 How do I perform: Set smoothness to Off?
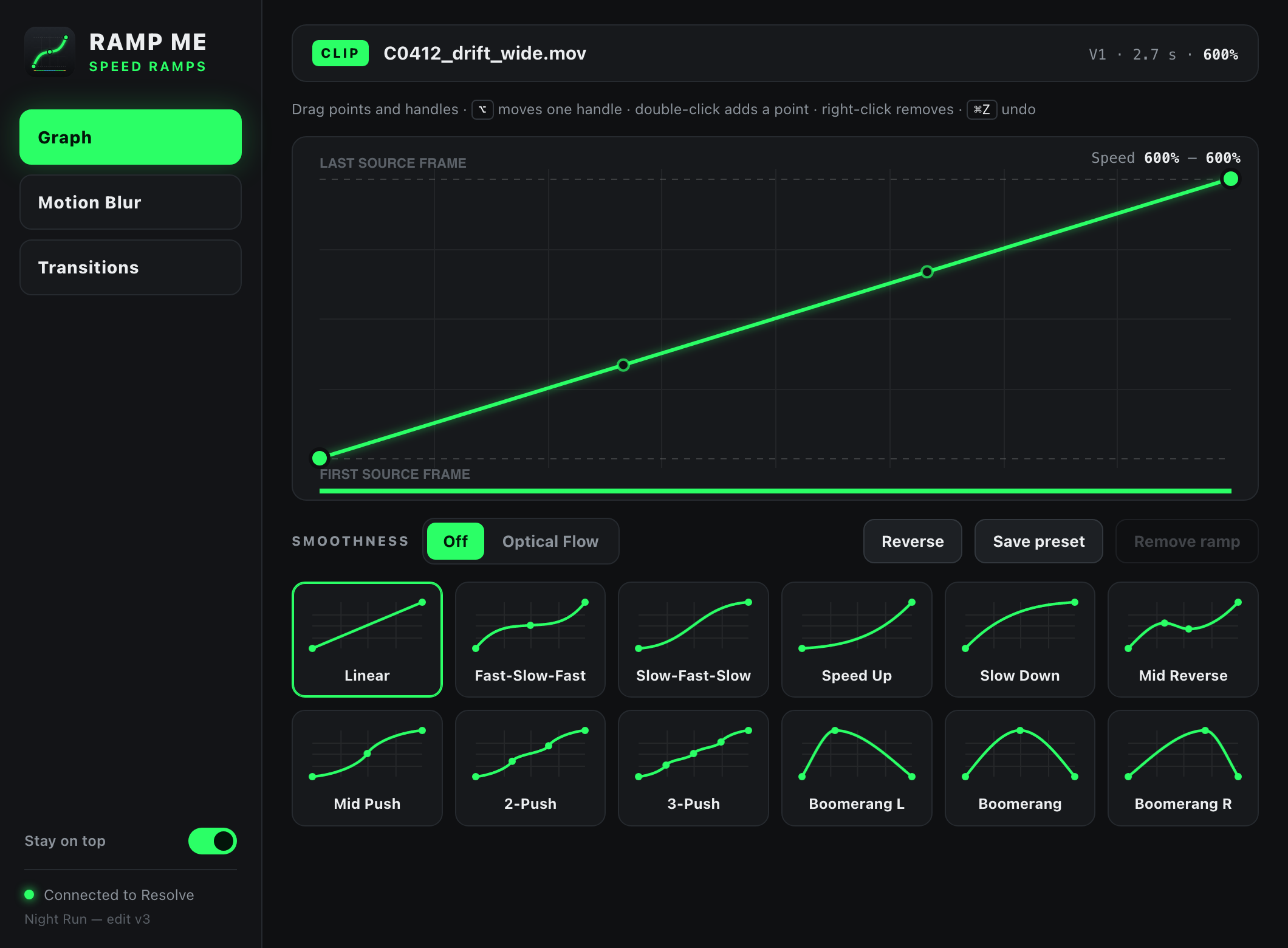456,541
